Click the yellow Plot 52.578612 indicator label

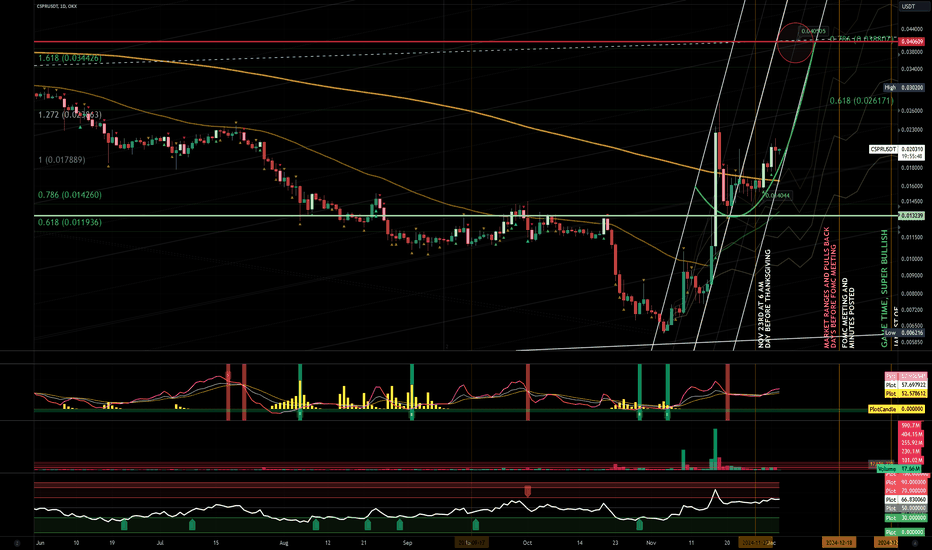point(906,394)
